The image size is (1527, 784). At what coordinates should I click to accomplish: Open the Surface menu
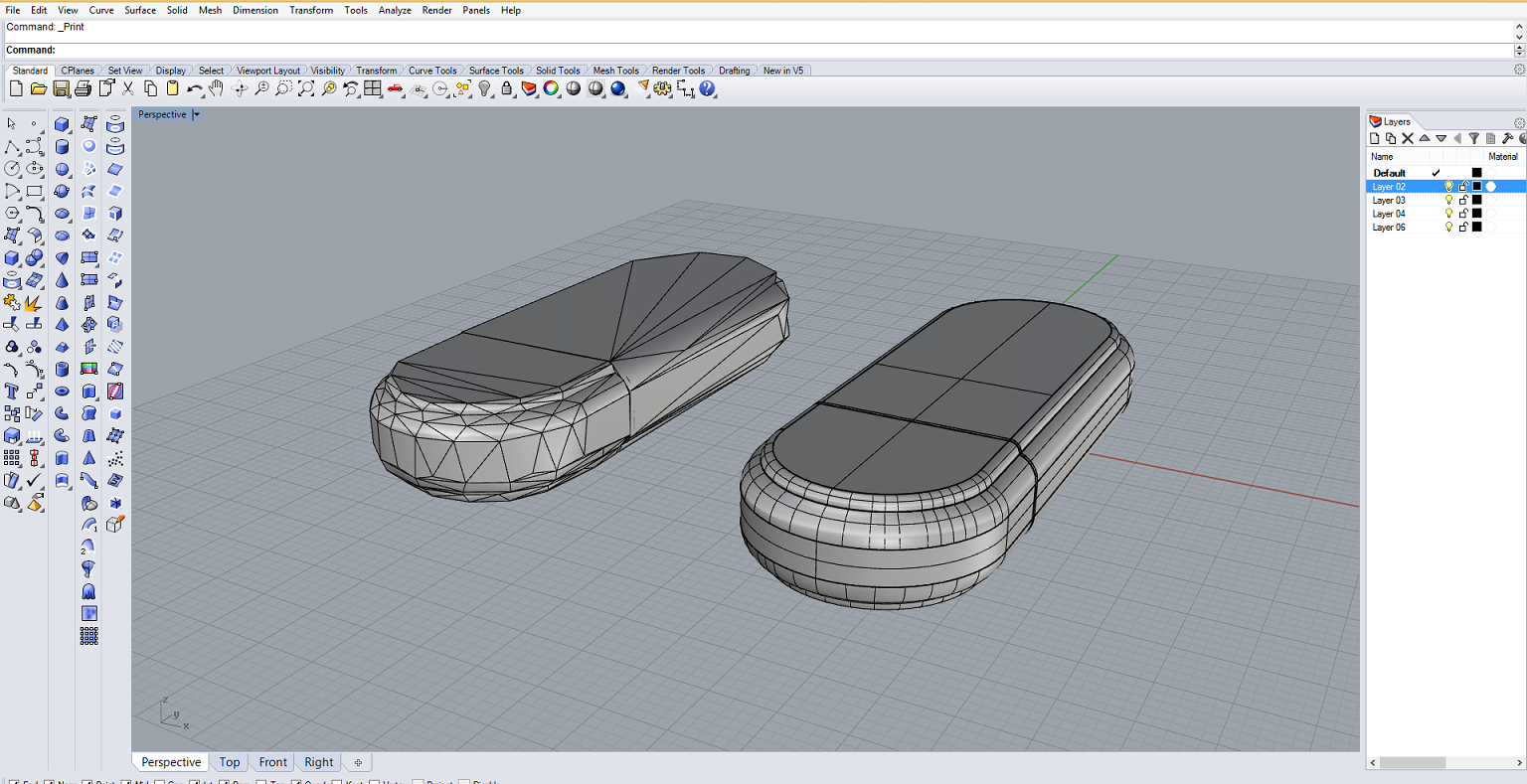pyautogui.click(x=140, y=10)
